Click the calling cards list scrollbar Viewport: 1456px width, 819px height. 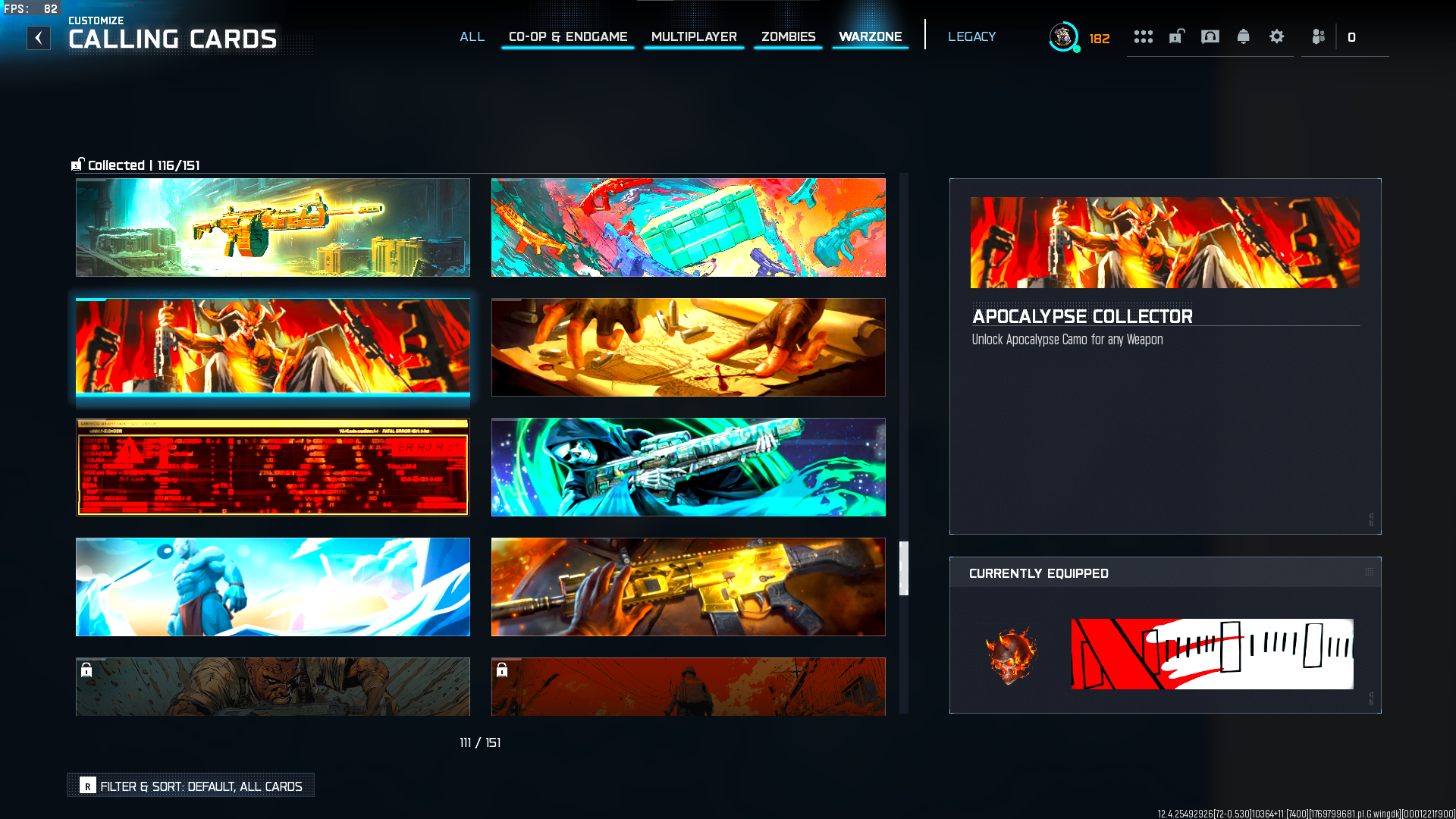904,568
